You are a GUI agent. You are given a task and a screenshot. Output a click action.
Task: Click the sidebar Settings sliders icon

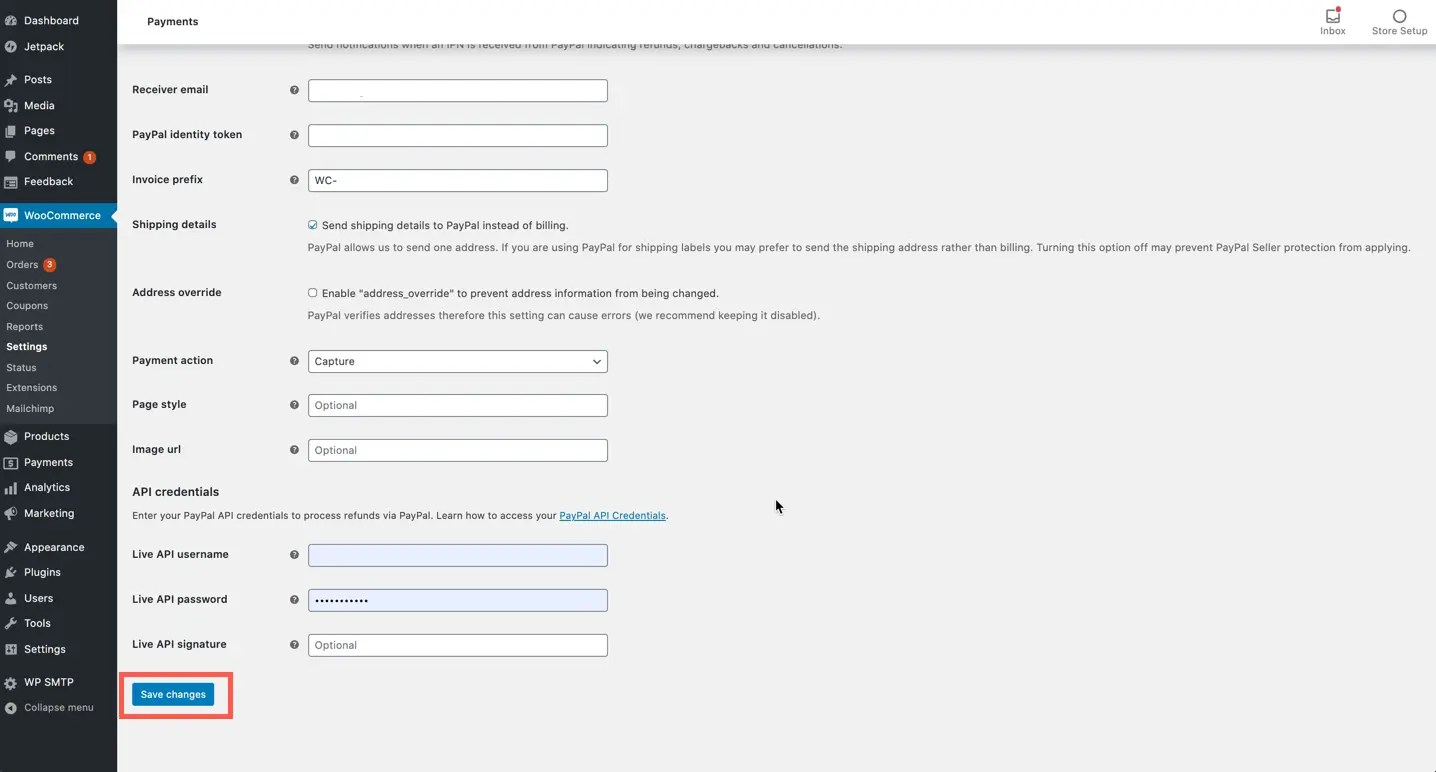point(11,649)
